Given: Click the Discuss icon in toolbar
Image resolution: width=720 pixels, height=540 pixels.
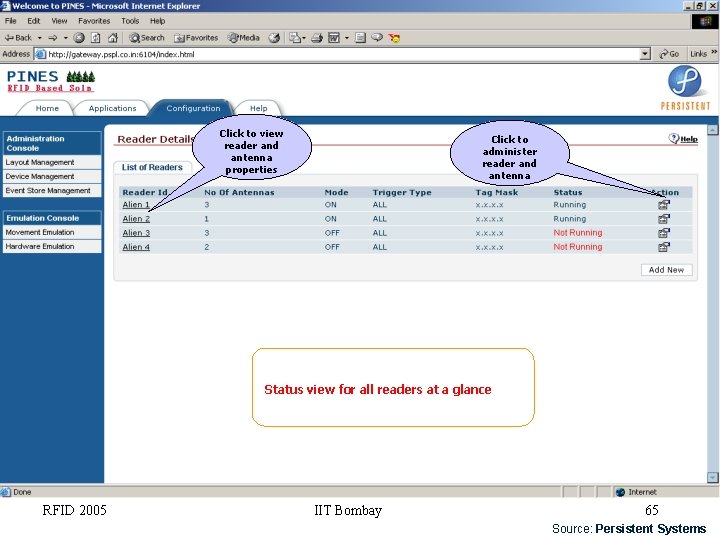Looking at the screenshot, I should (377, 38).
